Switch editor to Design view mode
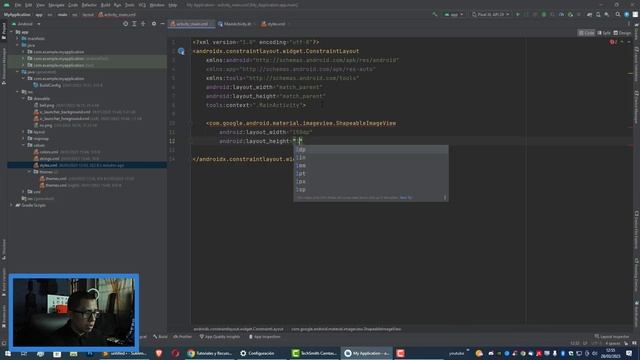This screenshot has height=360, width=640. point(622,33)
